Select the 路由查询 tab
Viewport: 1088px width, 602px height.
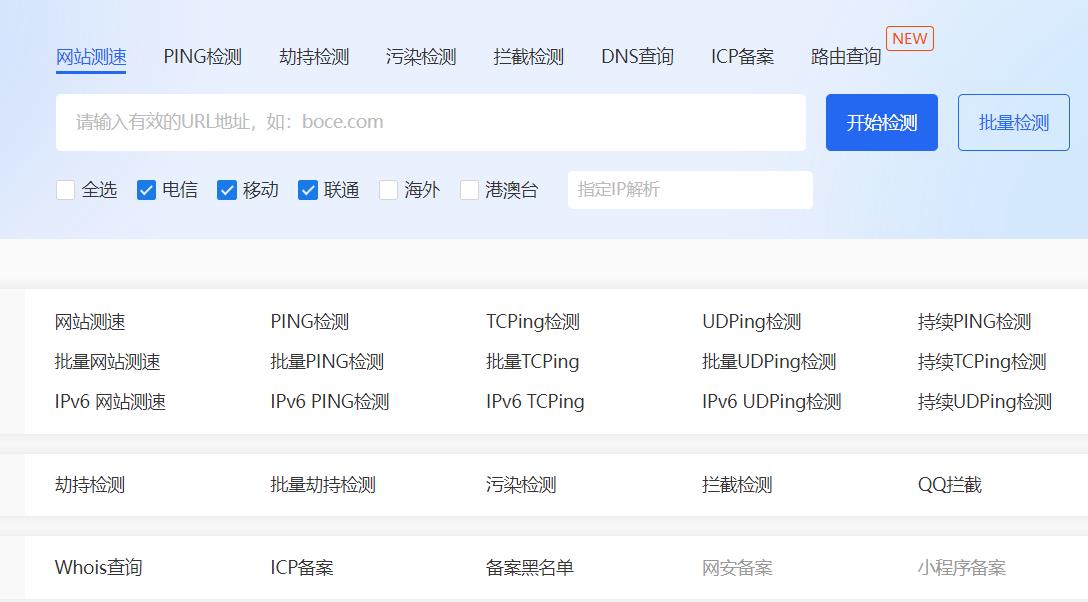pos(846,57)
